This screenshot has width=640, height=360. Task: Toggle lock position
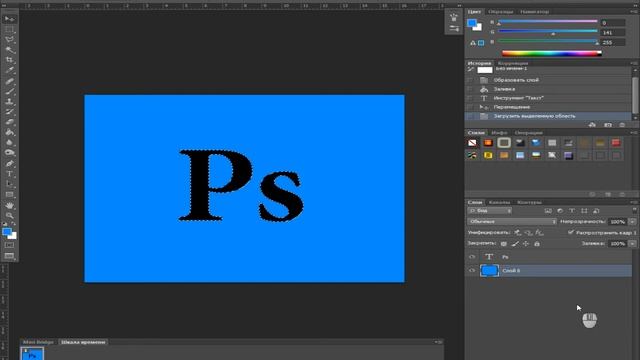(x=526, y=244)
